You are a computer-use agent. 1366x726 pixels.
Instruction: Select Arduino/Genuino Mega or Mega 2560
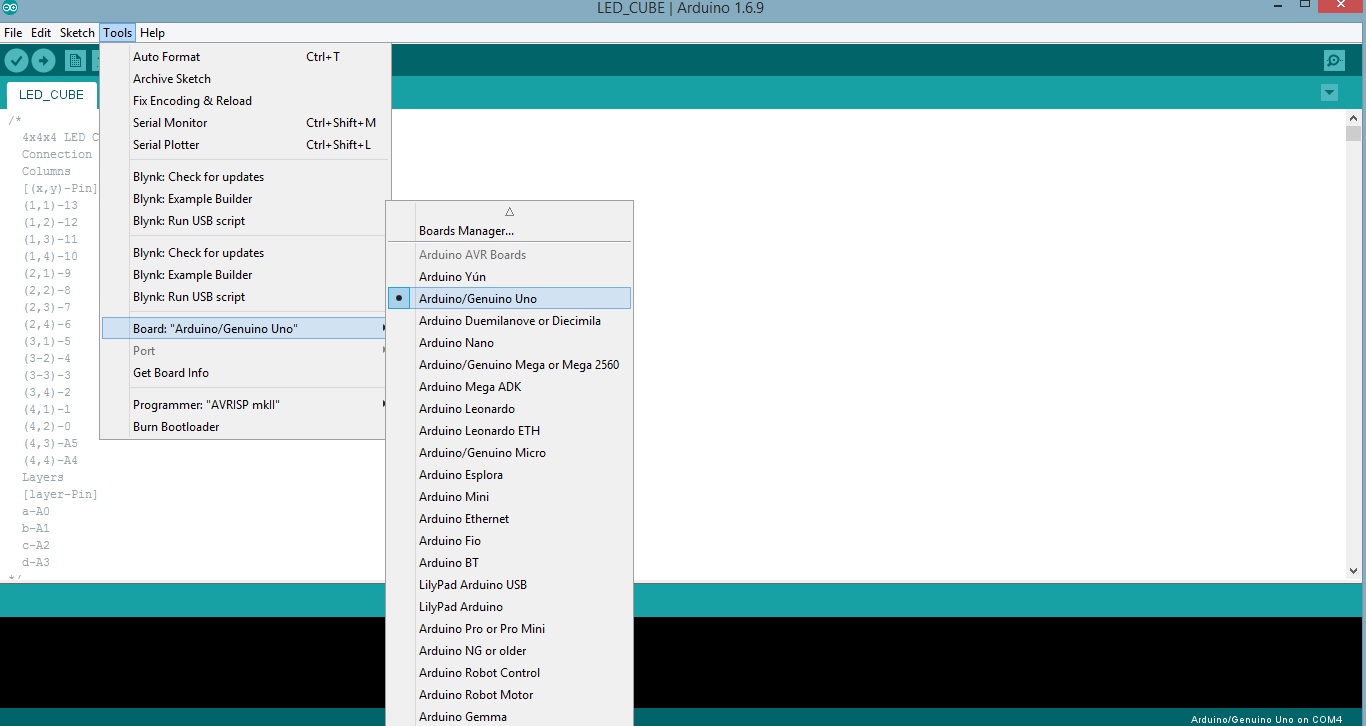[510, 365]
